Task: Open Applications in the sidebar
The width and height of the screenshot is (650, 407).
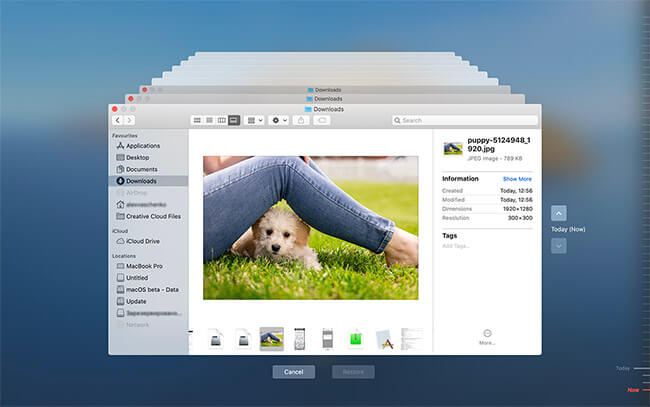Action: tap(142, 146)
